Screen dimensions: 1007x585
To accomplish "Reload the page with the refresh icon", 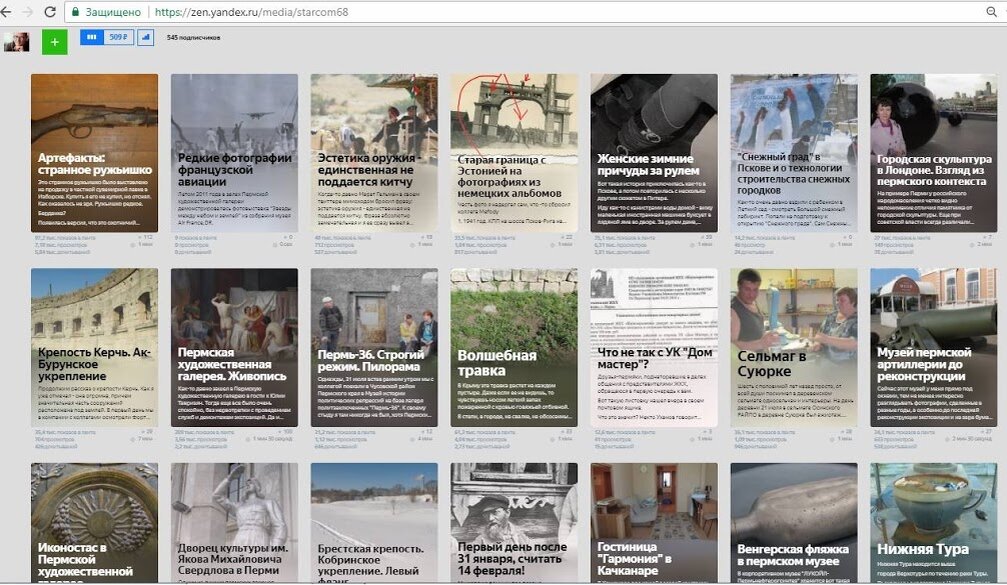I will (x=49, y=12).
